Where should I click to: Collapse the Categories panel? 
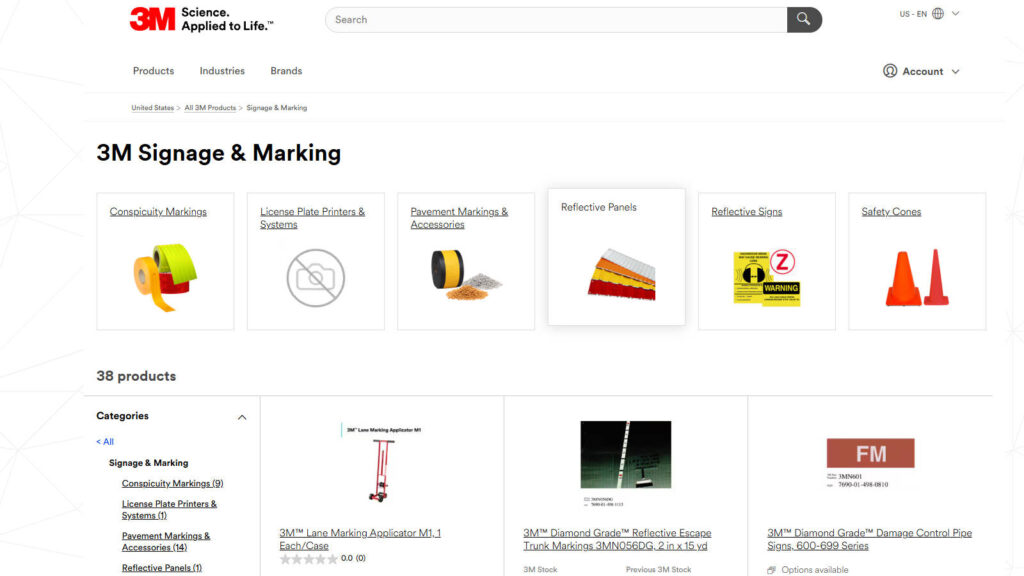click(241, 416)
